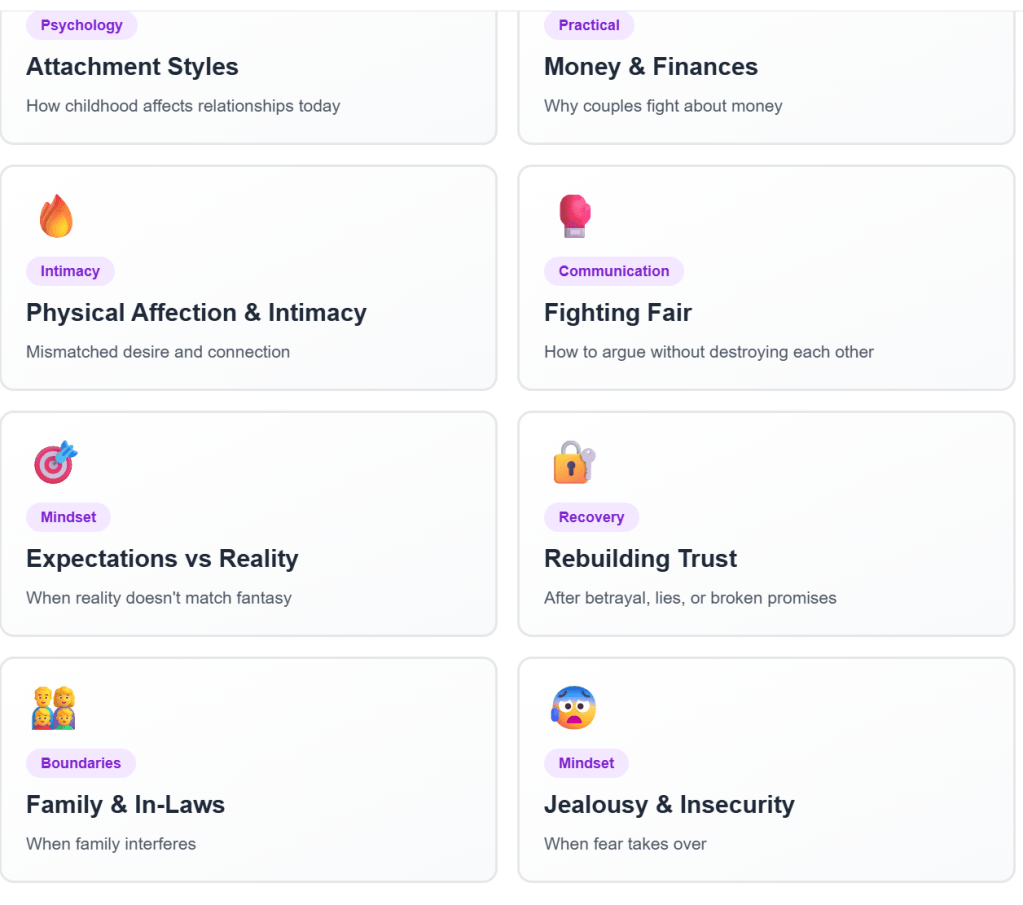Open the Expectations vs Reality topic
The width and height of the screenshot is (1023, 905).
pyautogui.click(x=162, y=559)
